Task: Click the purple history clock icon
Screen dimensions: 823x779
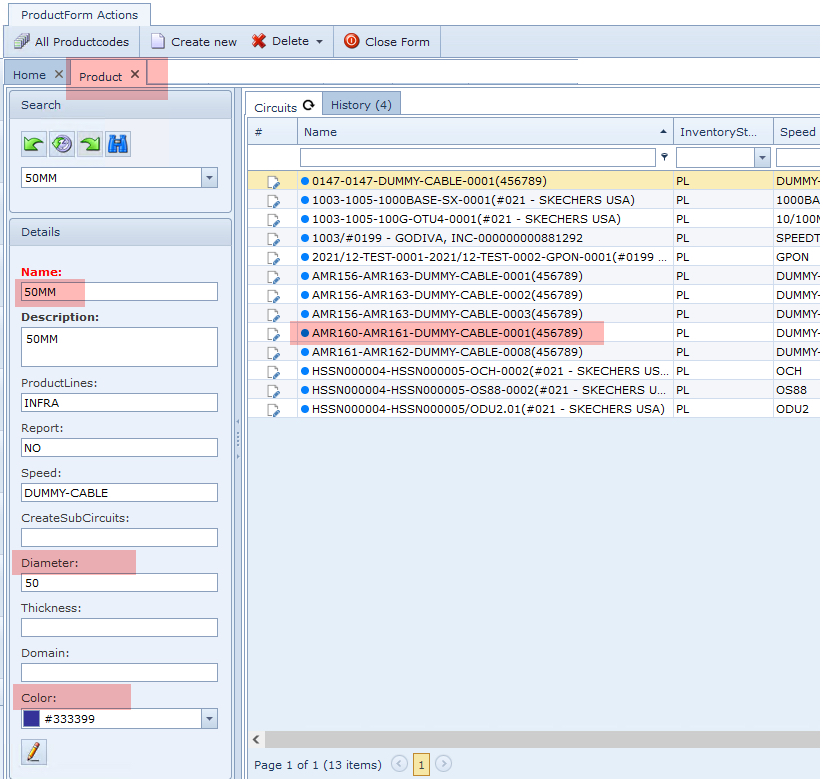Action: (x=62, y=144)
